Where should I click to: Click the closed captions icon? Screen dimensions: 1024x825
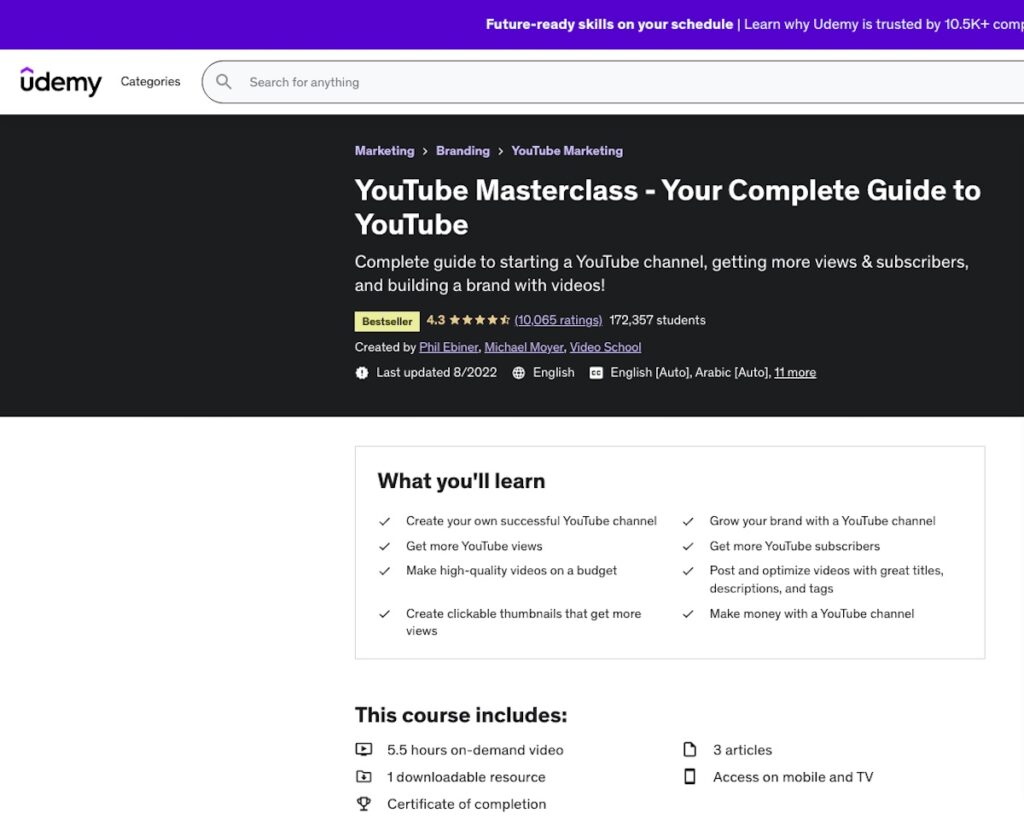click(596, 372)
